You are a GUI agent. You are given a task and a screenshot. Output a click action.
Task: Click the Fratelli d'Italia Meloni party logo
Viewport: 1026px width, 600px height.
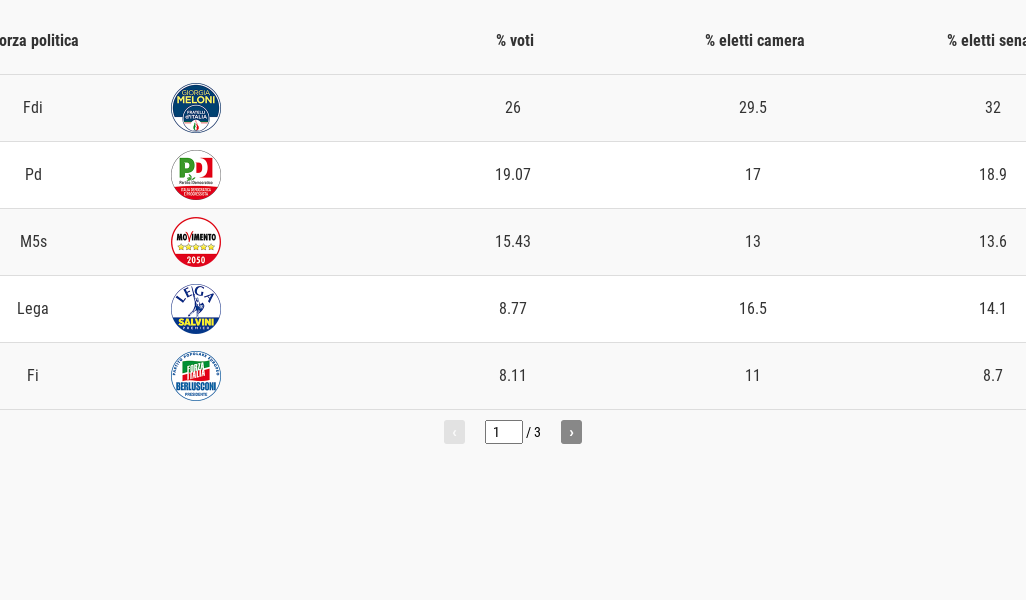(x=196, y=108)
